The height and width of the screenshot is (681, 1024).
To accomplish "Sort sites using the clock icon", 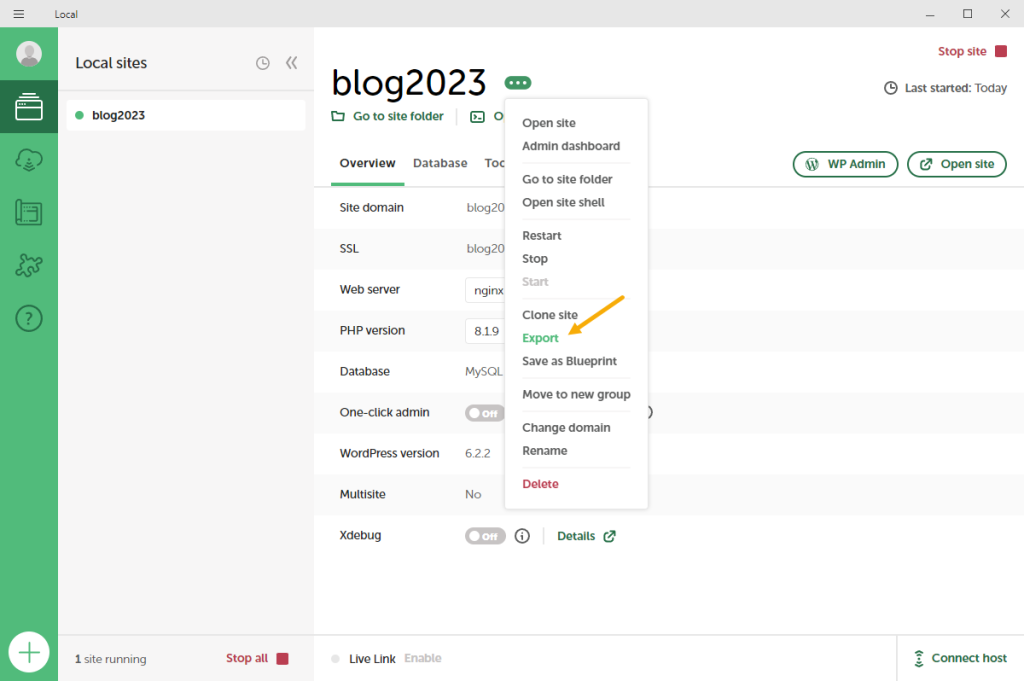I will [262, 63].
